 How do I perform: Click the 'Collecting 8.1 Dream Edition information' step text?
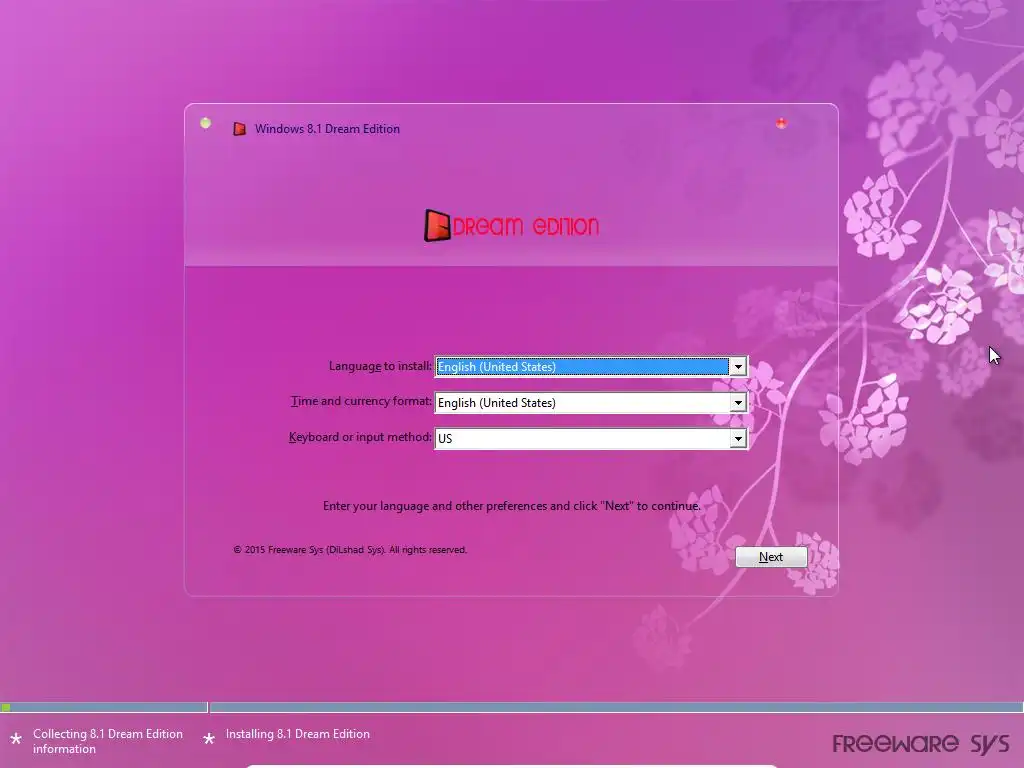point(108,741)
